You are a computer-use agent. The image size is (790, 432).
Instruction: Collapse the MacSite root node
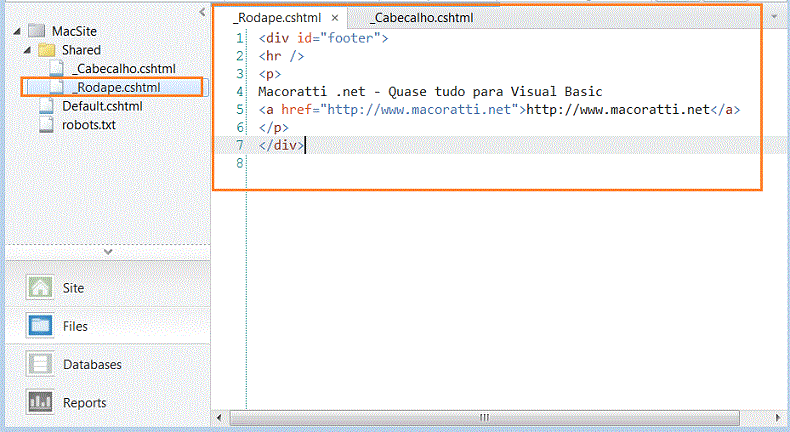coord(17,31)
